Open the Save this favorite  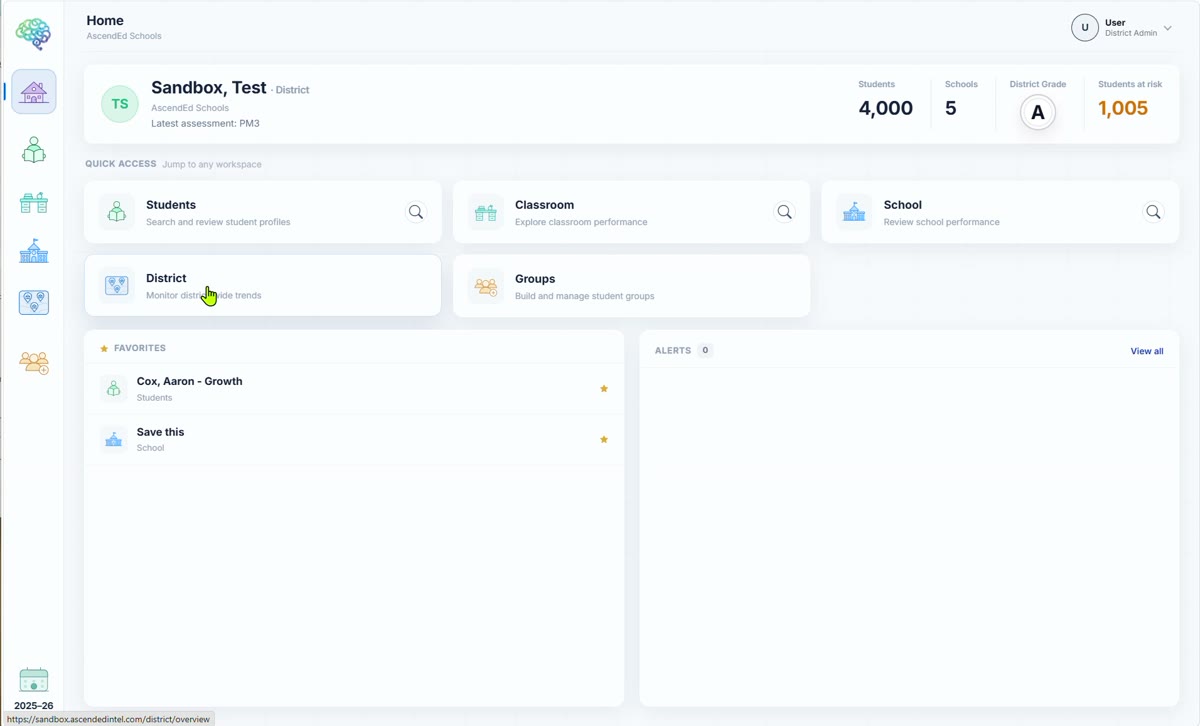click(354, 440)
